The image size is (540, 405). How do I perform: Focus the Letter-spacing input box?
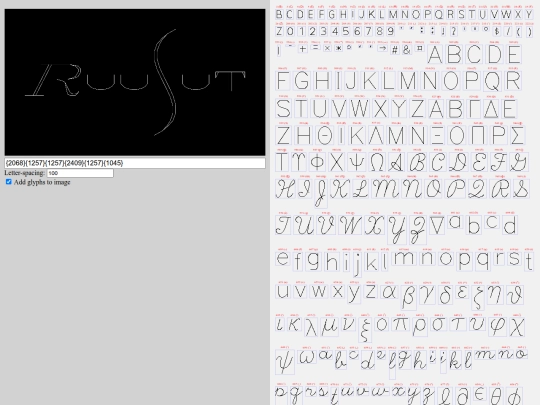[x=80, y=173]
